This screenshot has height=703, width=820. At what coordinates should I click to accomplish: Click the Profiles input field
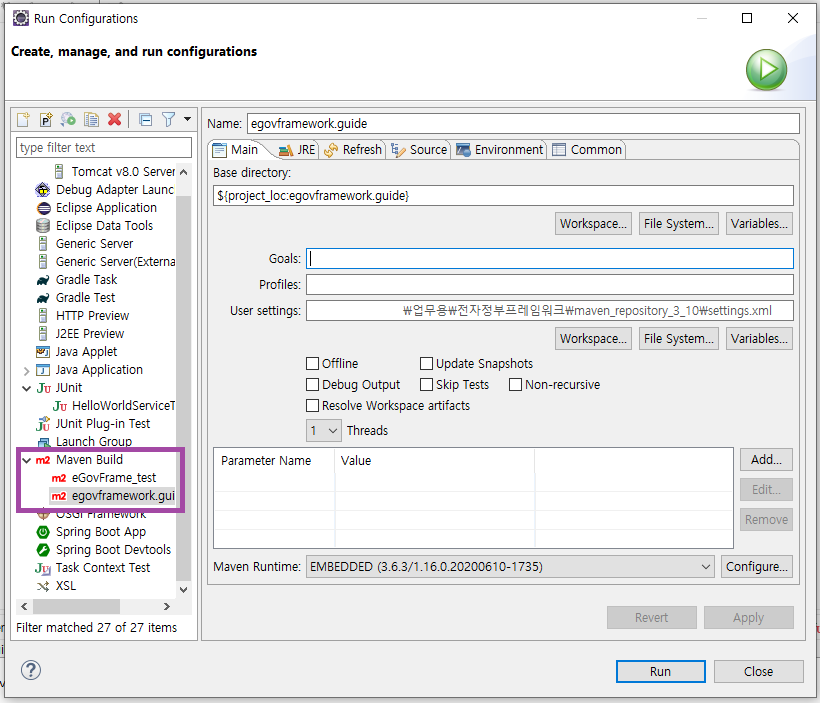[x=550, y=285]
